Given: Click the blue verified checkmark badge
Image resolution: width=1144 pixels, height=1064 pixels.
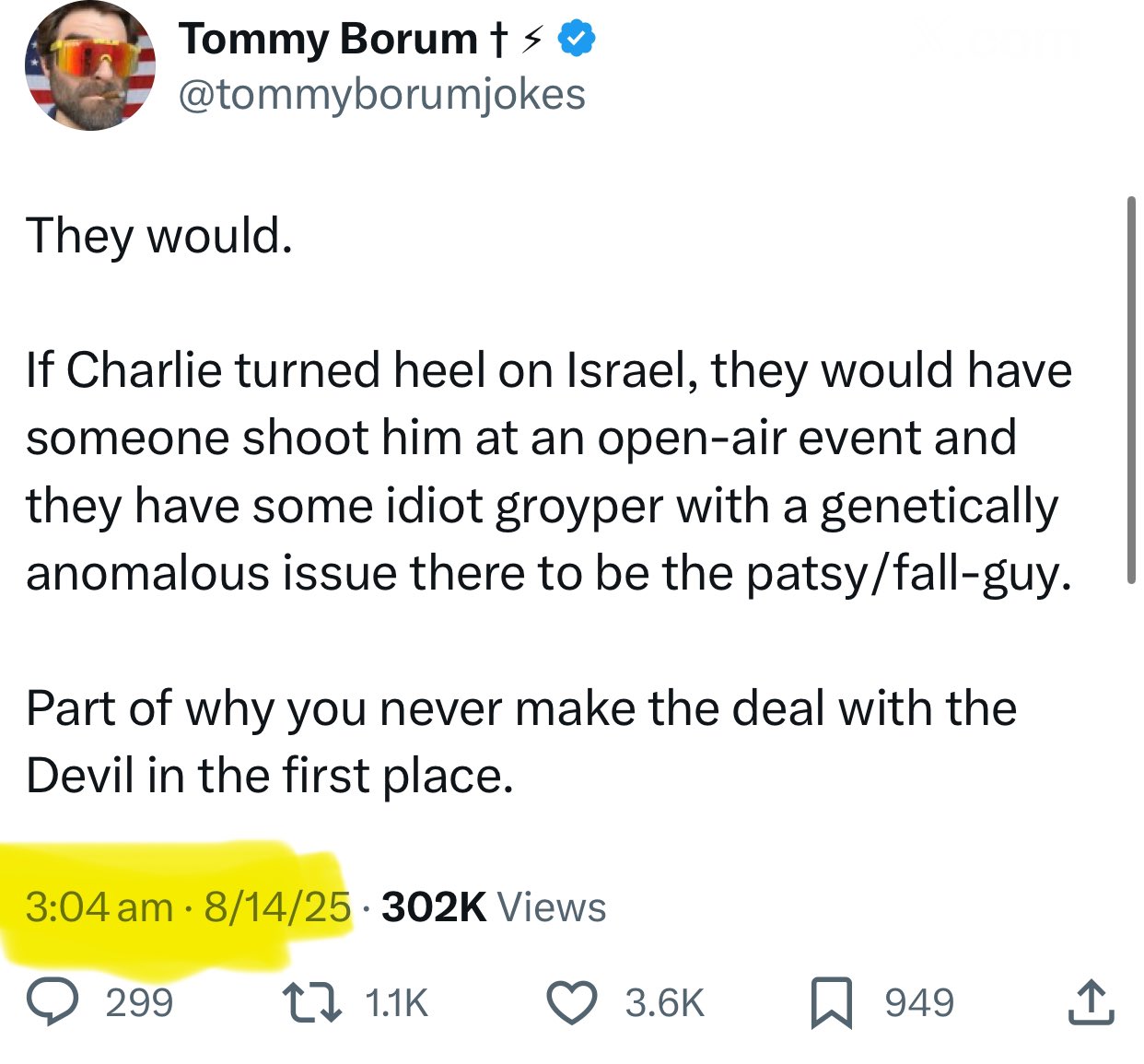Looking at the screenshot, I should pyautogui.click(x=578, y=40).
